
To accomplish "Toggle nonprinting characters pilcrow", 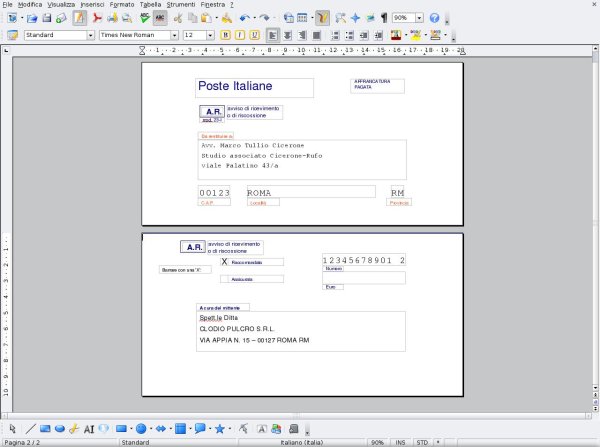I will tap(384, 18).
